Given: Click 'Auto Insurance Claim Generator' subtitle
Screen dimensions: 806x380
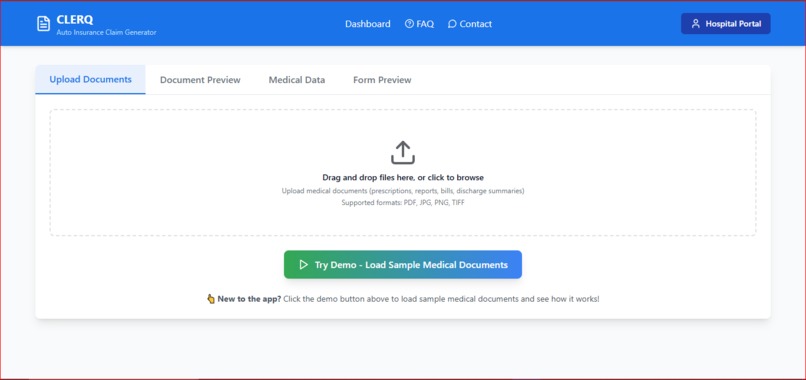Looking at the screenshot, I should pyautogui.click(x=106, y=32).
